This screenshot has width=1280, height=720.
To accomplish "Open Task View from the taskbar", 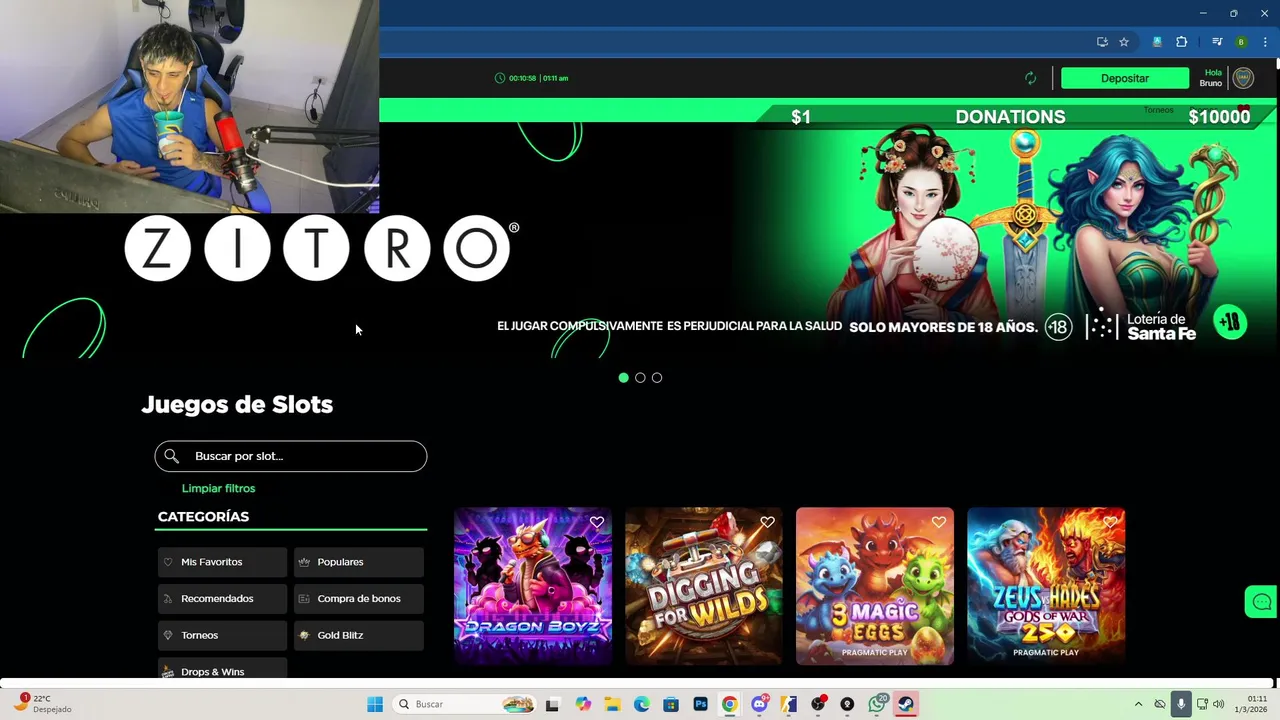I will (552, 704).
